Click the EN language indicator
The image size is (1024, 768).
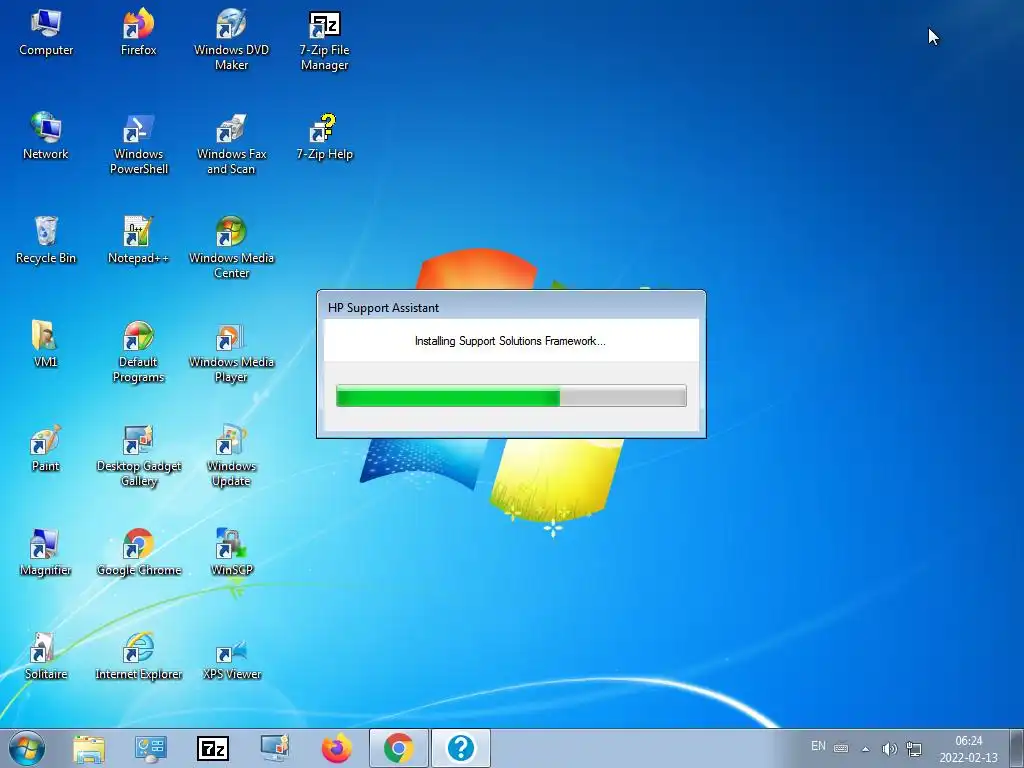818,746
